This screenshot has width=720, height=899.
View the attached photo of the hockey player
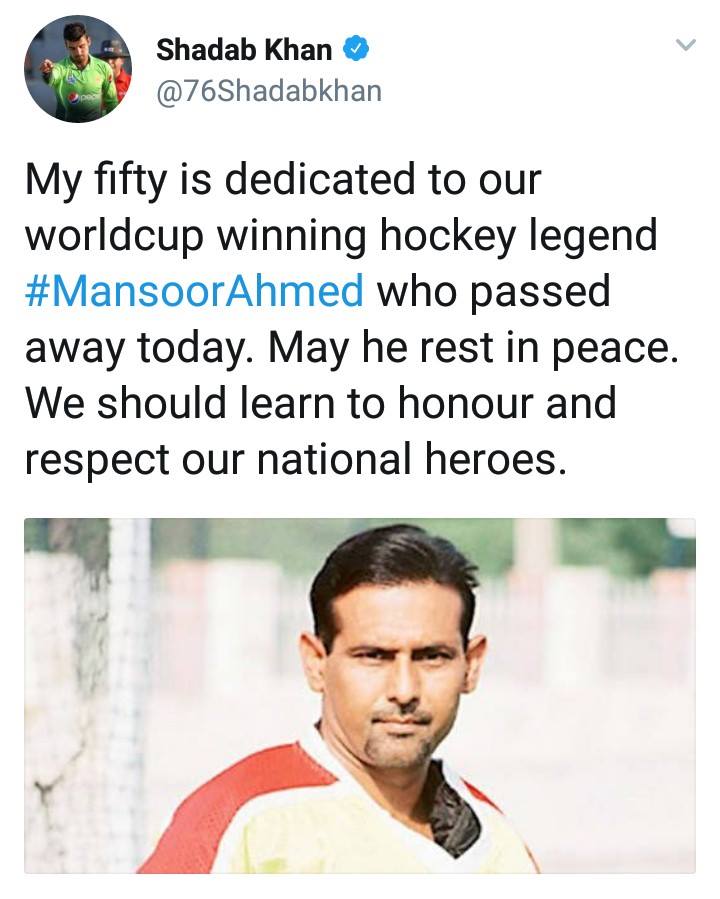[360, 695]
